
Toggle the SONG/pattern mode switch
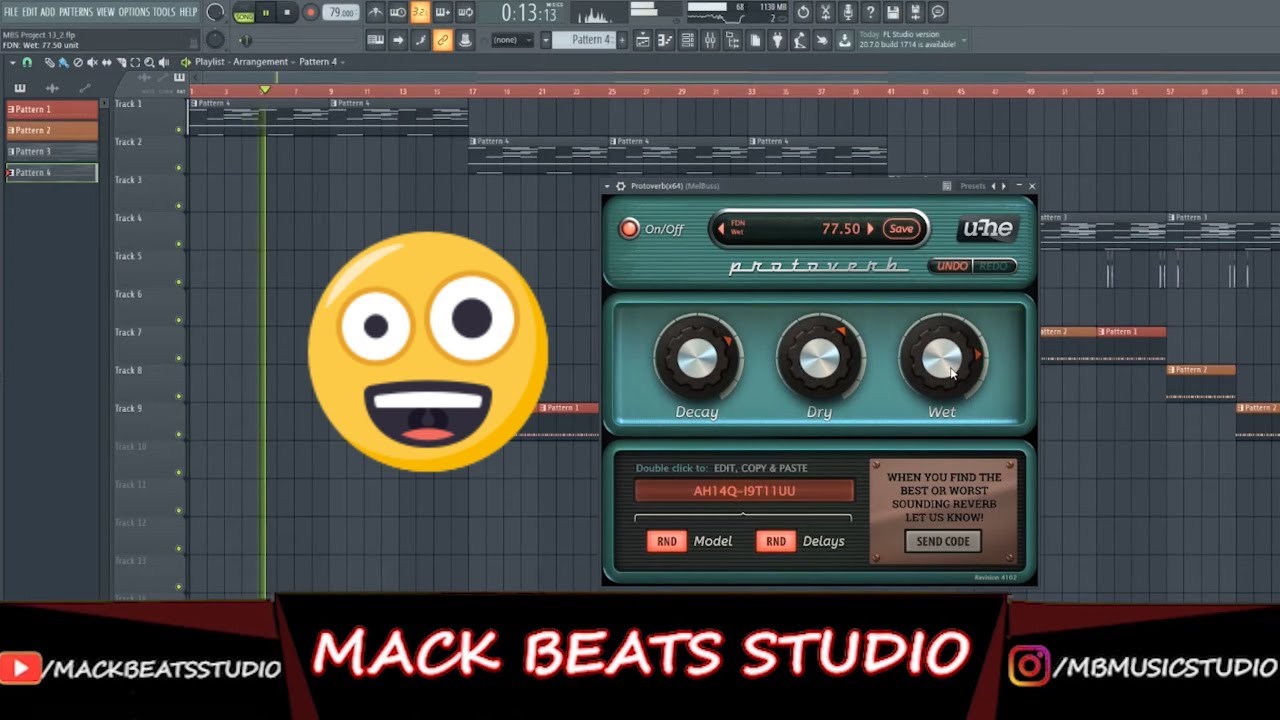(243, 14)
